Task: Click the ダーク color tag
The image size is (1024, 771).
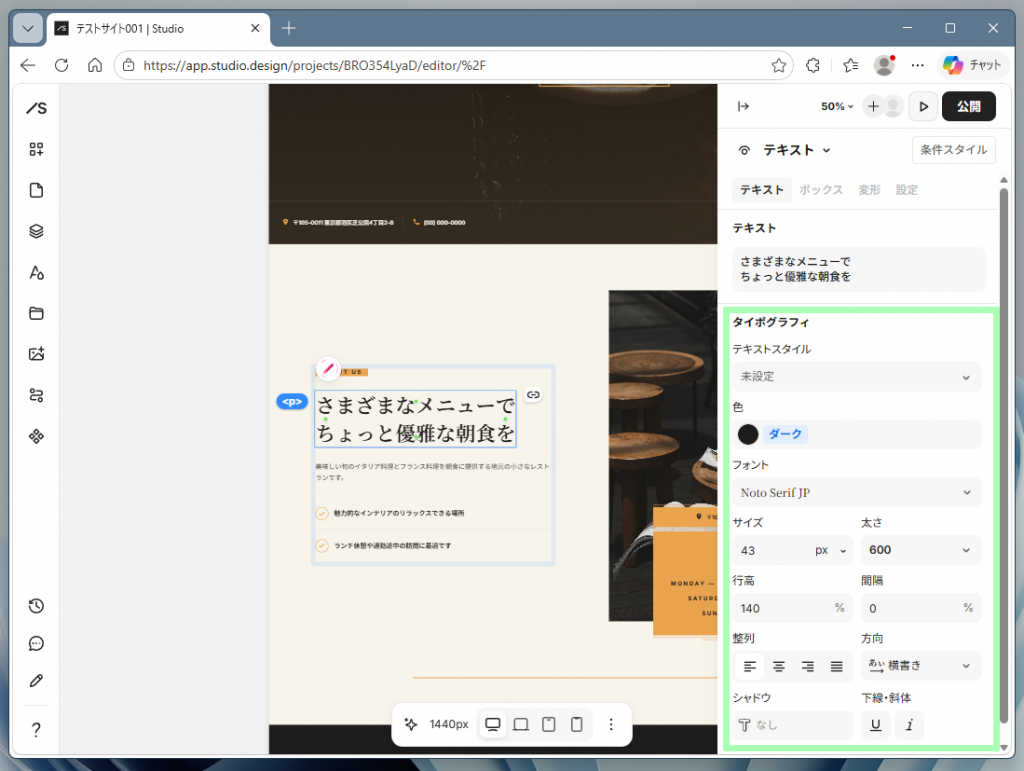Action: pos(785,434)
